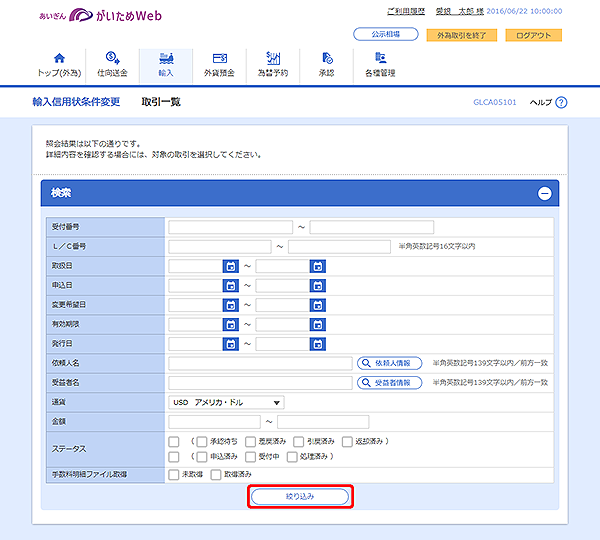600x540 pixels.
Task: Open calendar for 取扱日 start date
Action: pos(231,266)
